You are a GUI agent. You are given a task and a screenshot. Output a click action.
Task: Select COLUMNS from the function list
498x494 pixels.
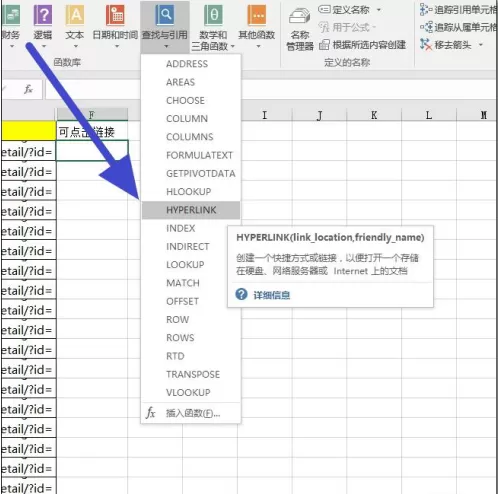(x=191, y=137)
